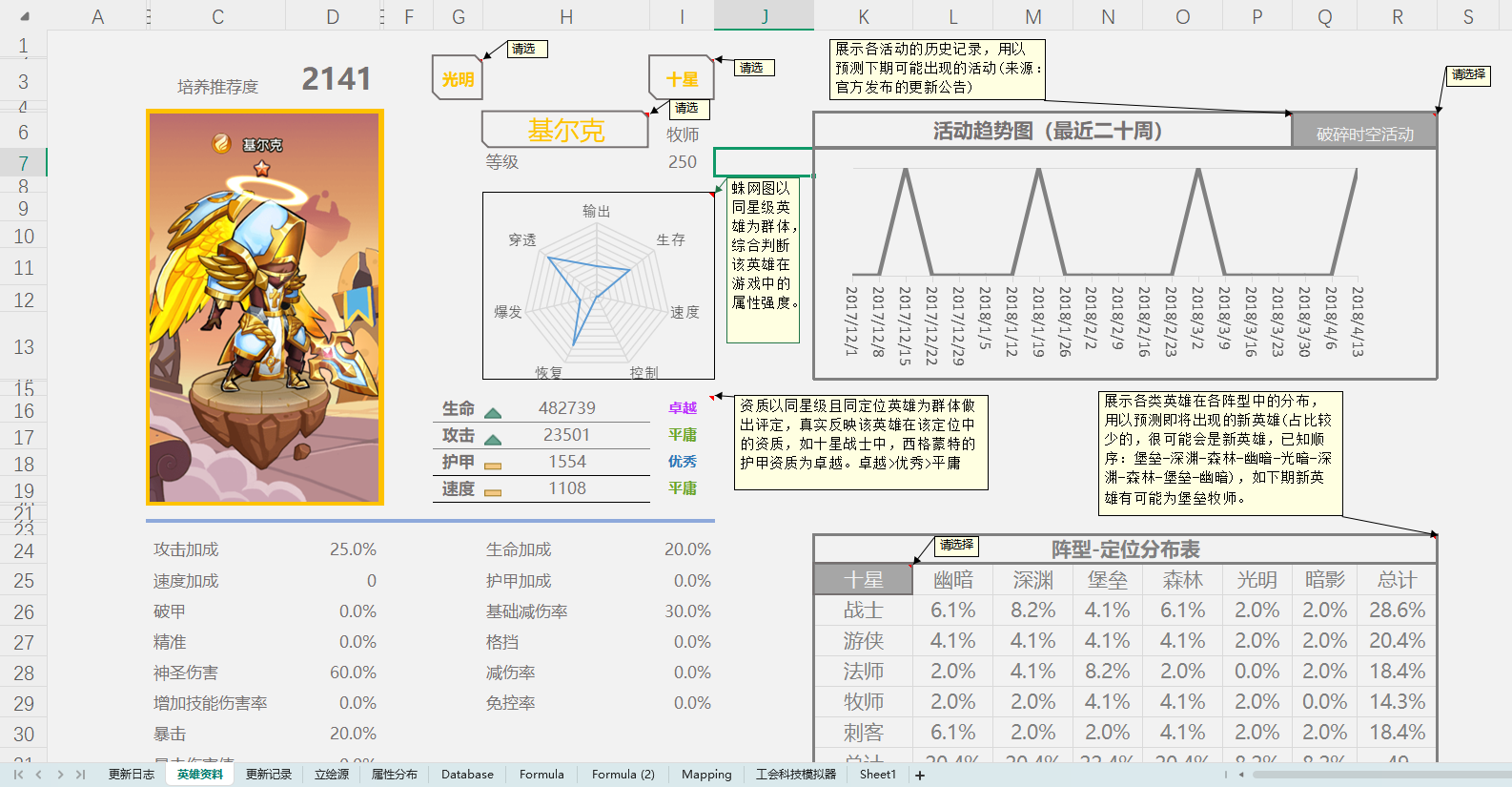Switch to the 更新日志 sheet tab
Screen dimensions: 1512x787
(132, 775)
